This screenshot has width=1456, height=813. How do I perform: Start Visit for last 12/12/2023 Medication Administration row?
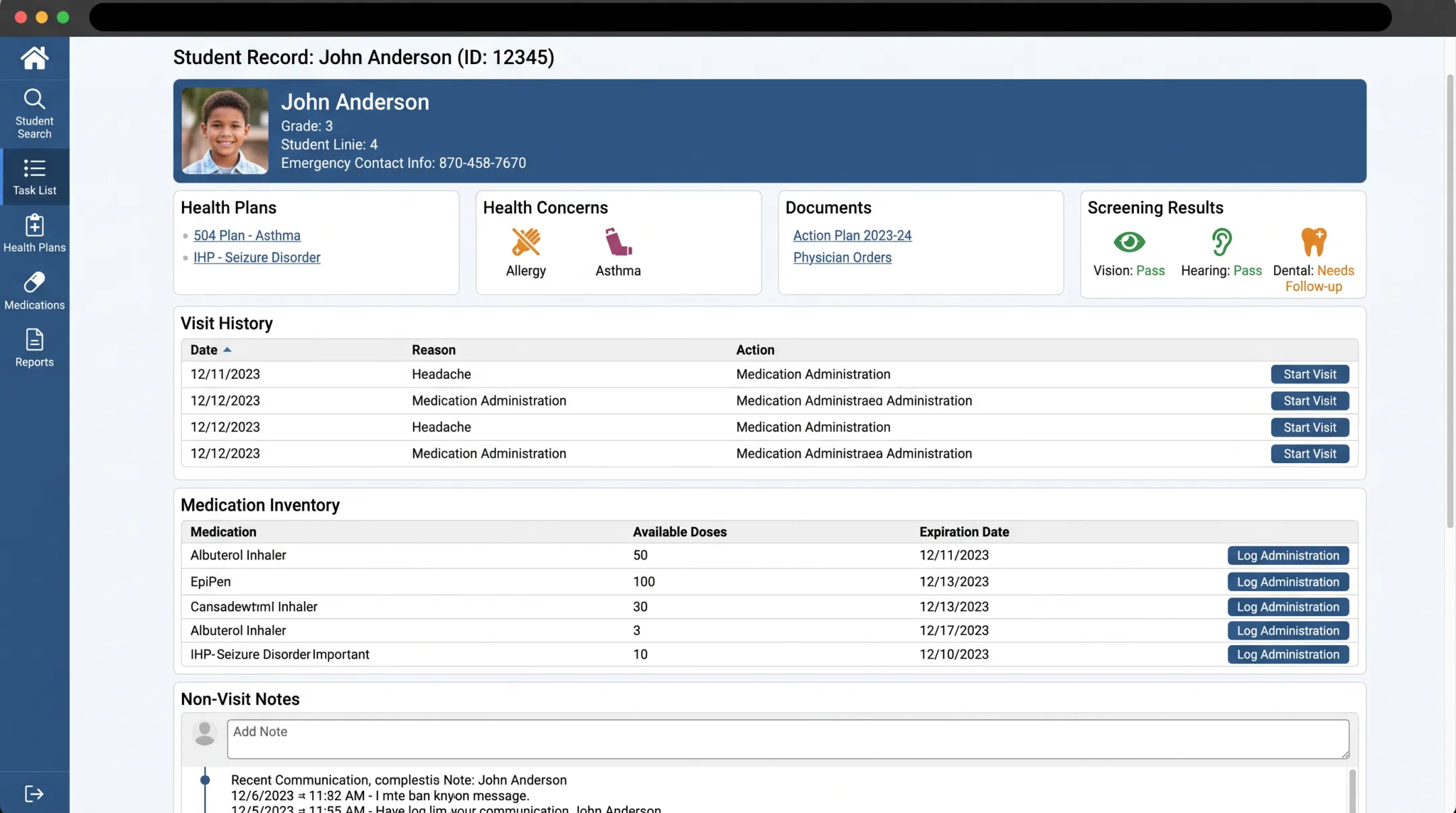pyautogui.click(x=1310, y=454)
